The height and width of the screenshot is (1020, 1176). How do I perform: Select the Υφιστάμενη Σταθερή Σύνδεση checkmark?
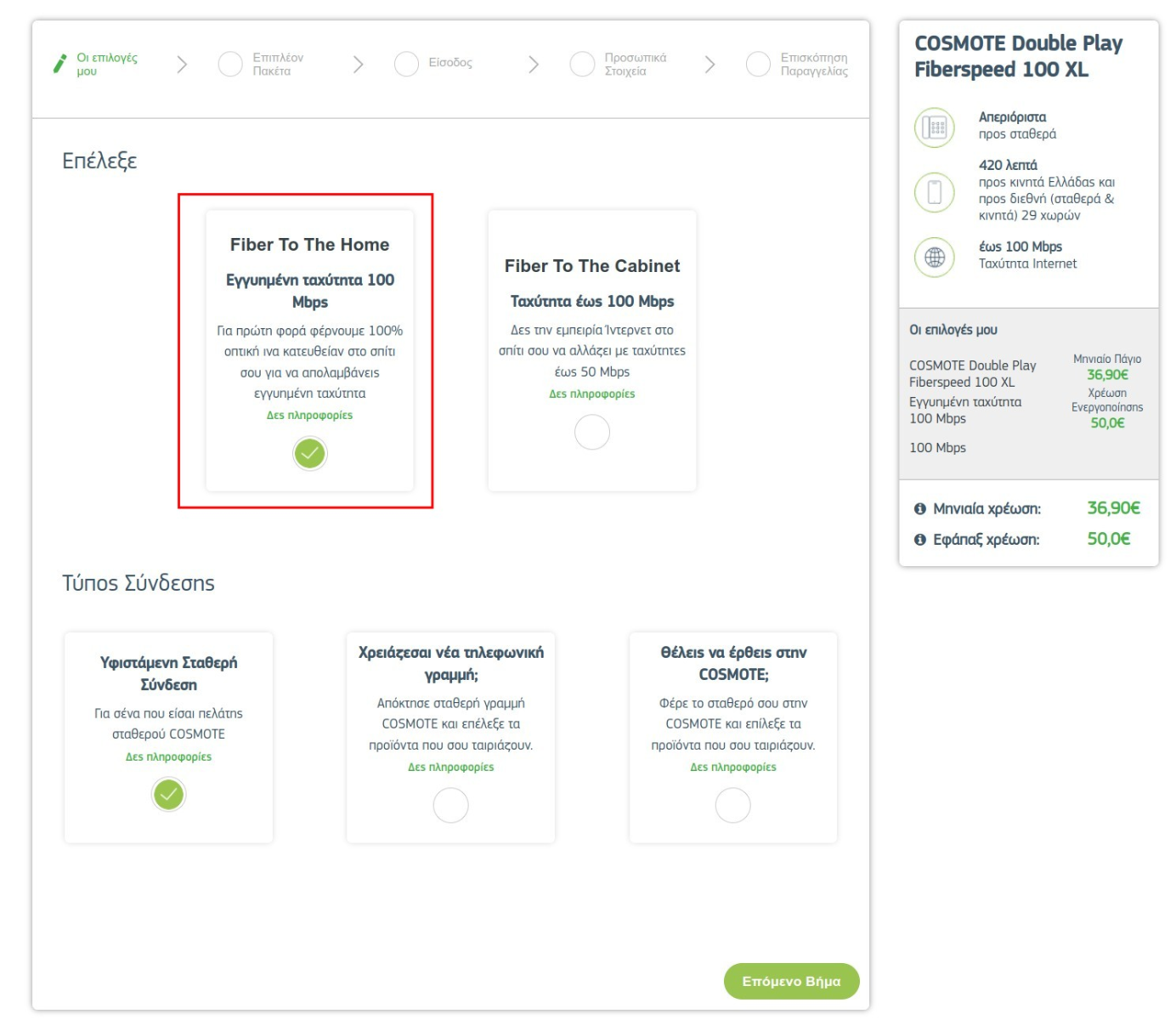168,795
